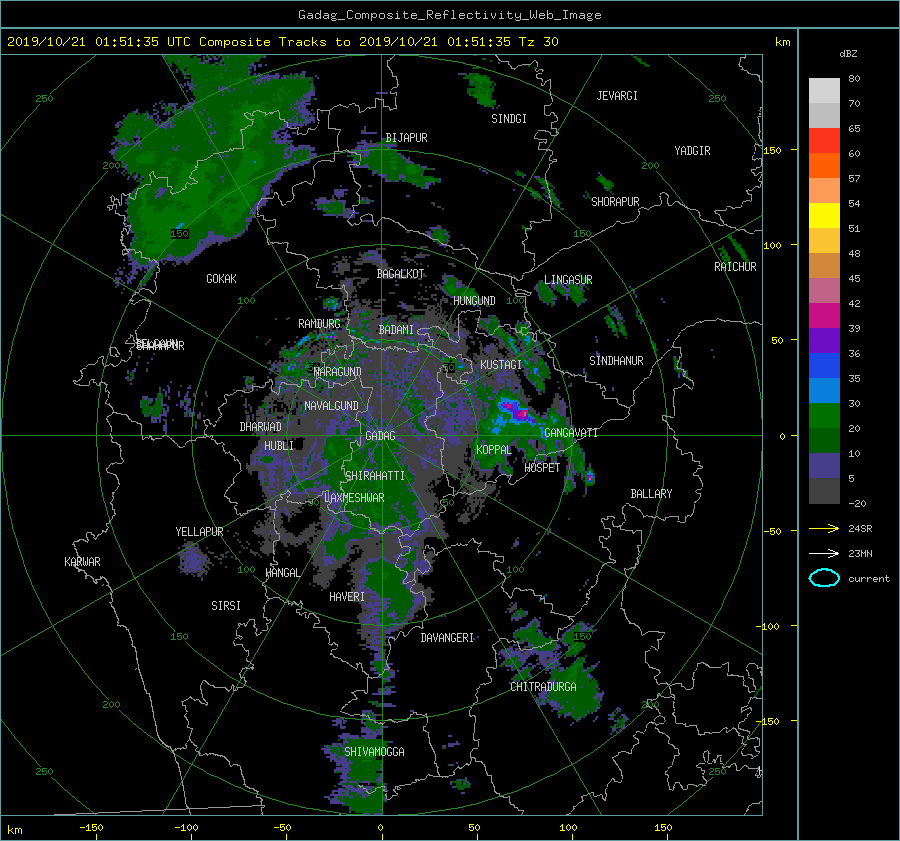Click the LAXMESHWAR city label
Image resolution: width=900 pixels, height=841 pixels.
click(354, 498)
